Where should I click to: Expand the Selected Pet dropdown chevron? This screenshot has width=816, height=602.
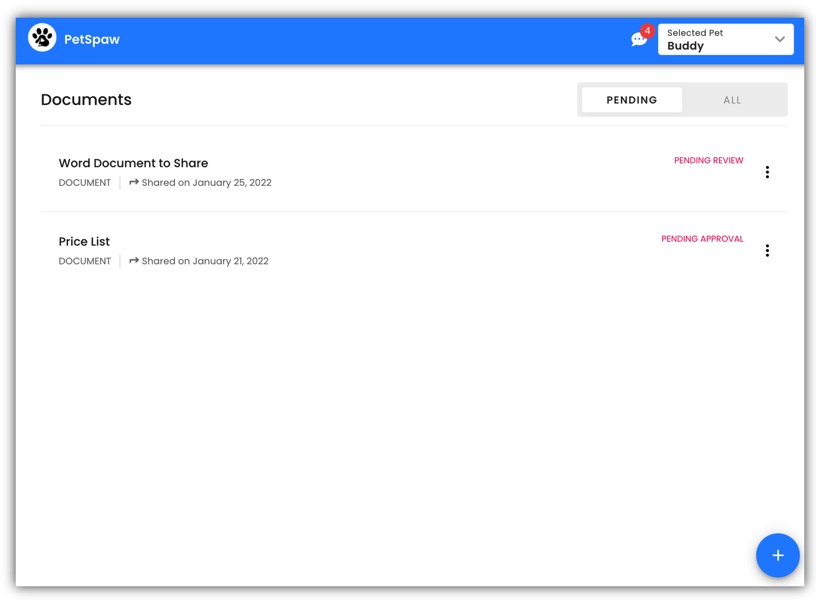click(780, 39)
